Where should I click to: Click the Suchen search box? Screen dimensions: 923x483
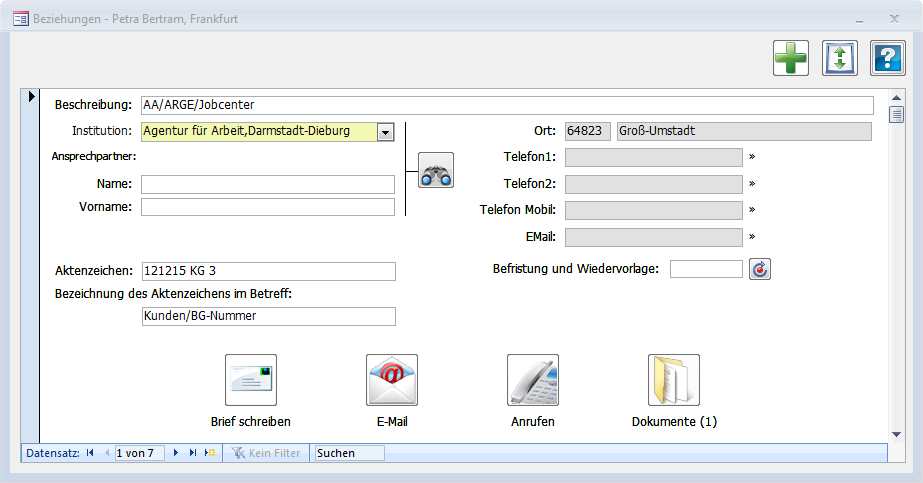tap(348, 453)
